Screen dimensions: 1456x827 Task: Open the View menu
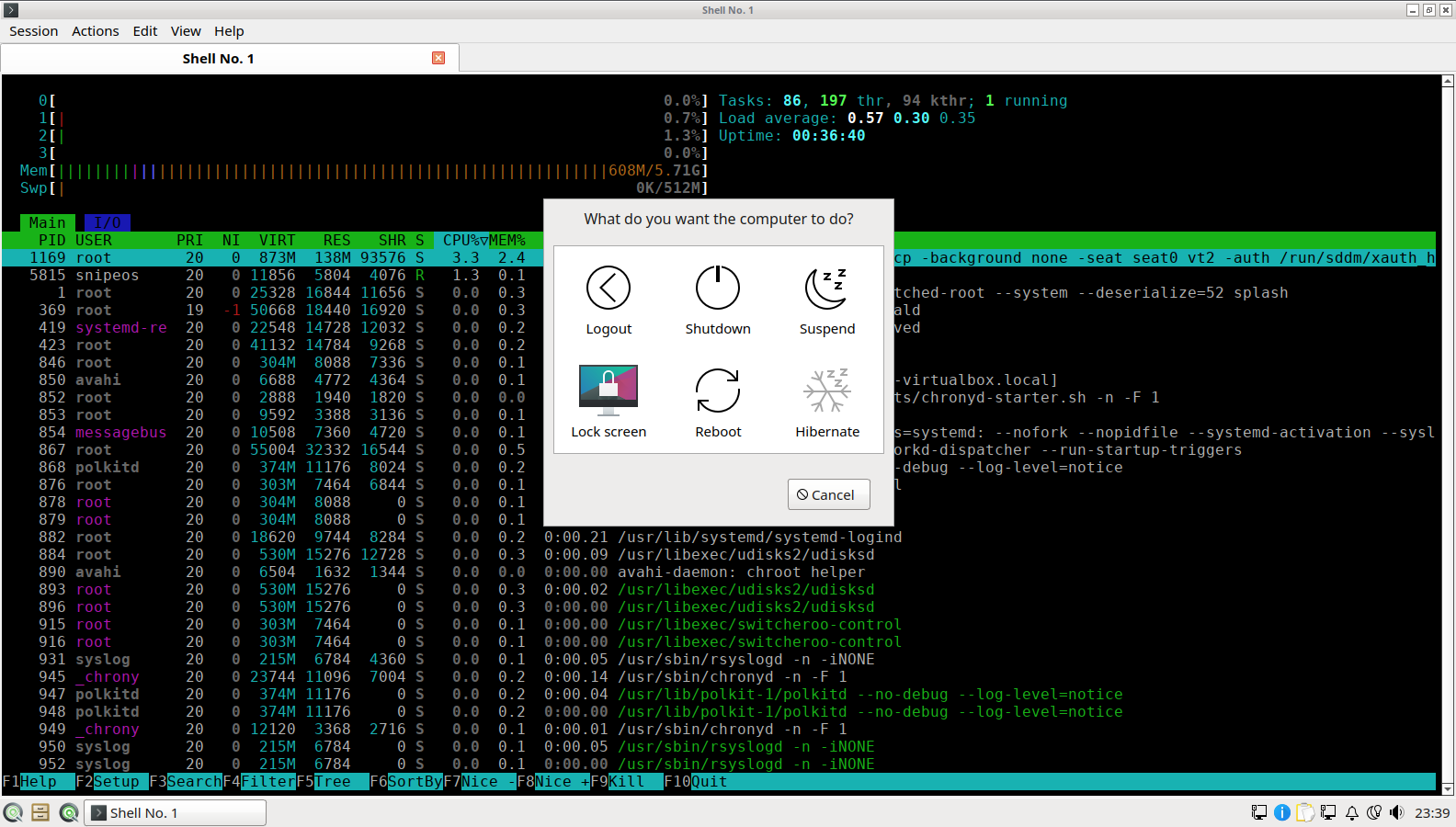(186, 31)
